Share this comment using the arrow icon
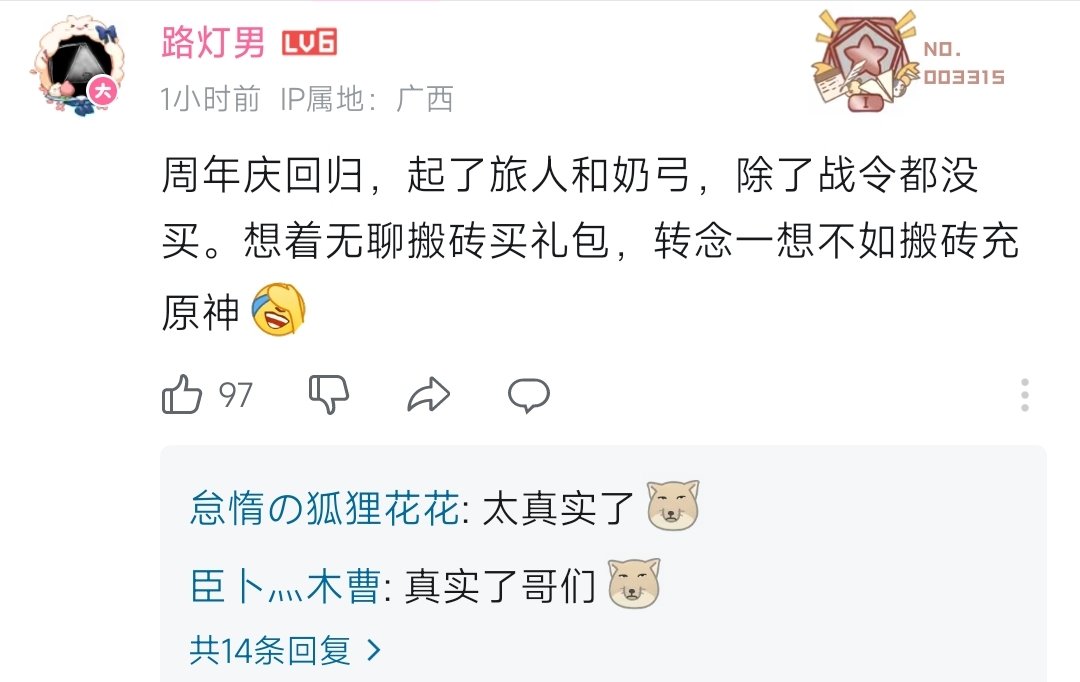The width and height of the screenshot is (1080, 682). 428,395
